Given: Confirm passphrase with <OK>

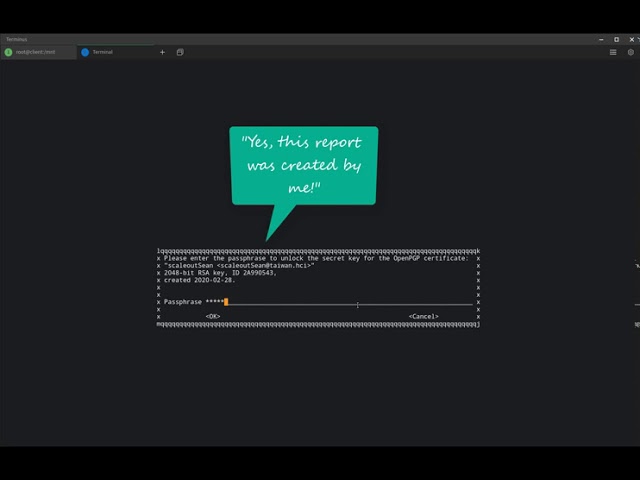Looking at the screenshot, I should coord(213,316).
